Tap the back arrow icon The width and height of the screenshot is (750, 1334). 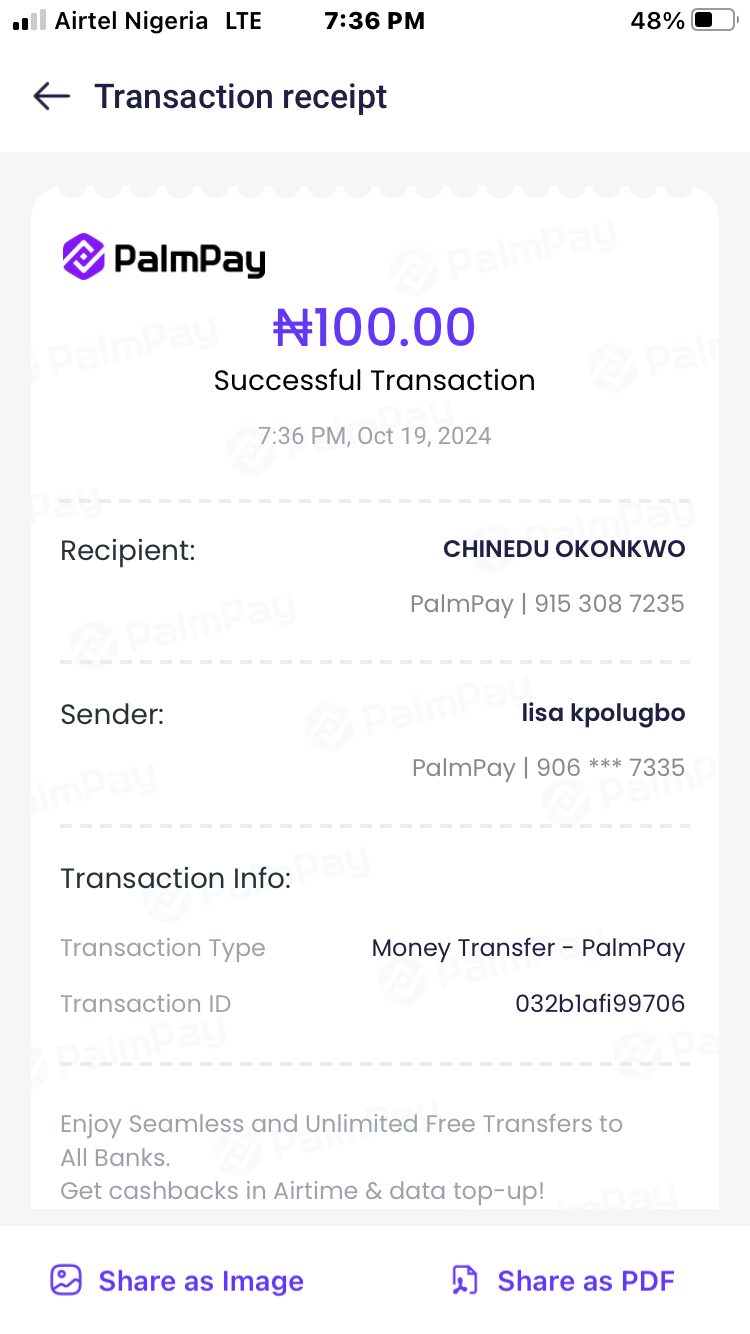click(x=51, y=96)
